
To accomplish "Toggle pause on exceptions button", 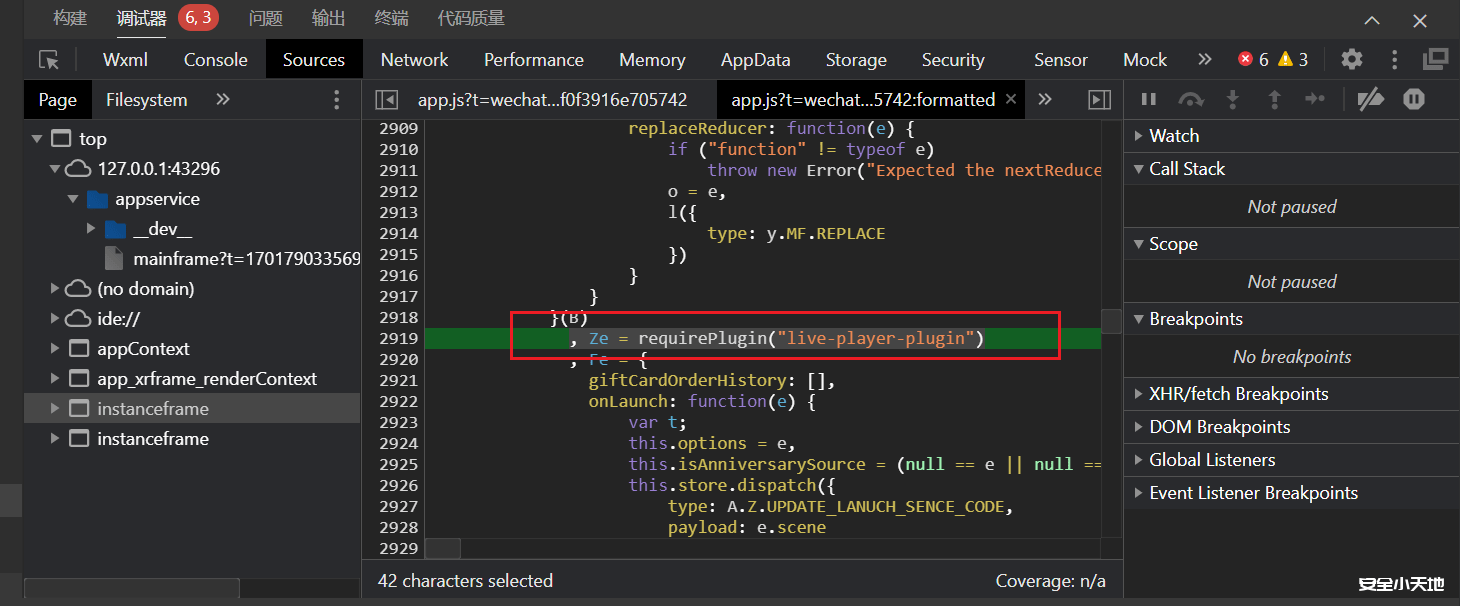I will [x=1413, y=99].
